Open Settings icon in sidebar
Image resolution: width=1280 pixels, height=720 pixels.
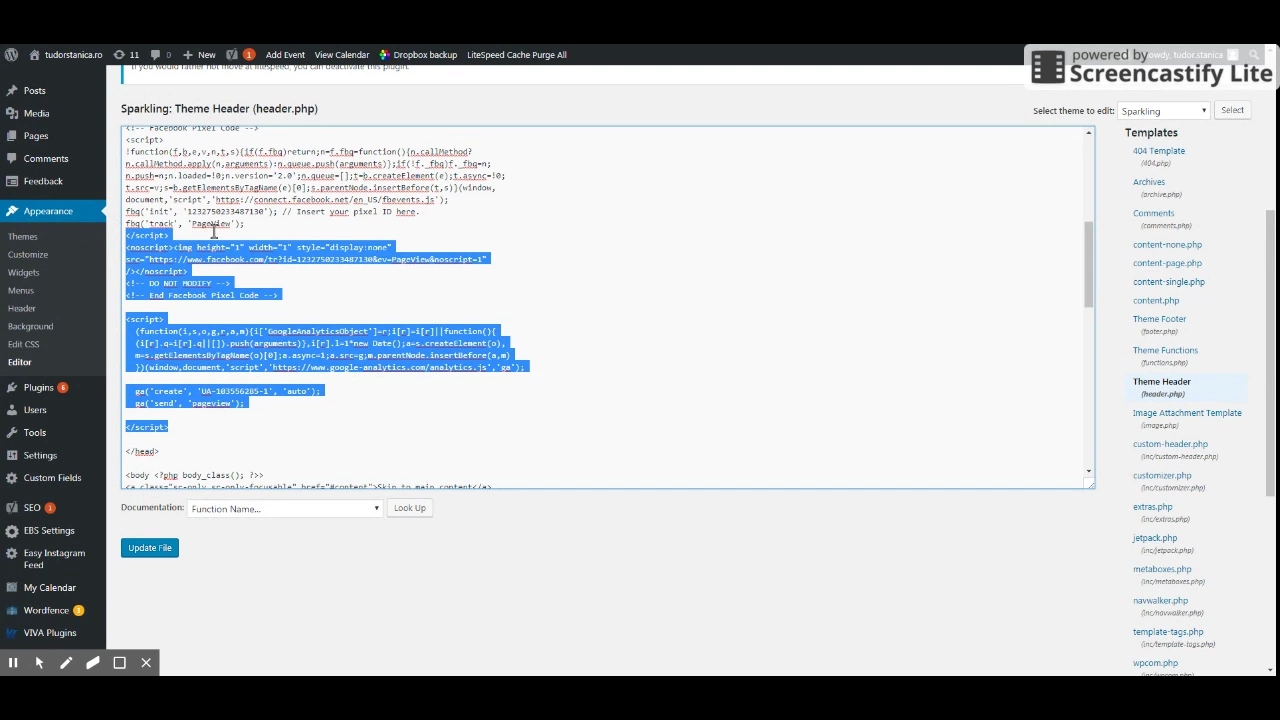[x=12, y=456]
